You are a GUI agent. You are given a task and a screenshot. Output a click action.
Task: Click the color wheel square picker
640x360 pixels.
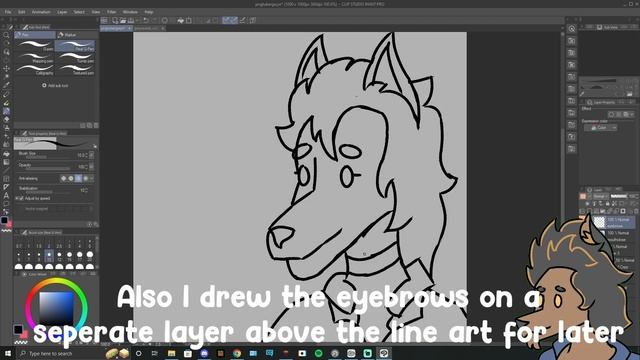[x=56, y=309]
